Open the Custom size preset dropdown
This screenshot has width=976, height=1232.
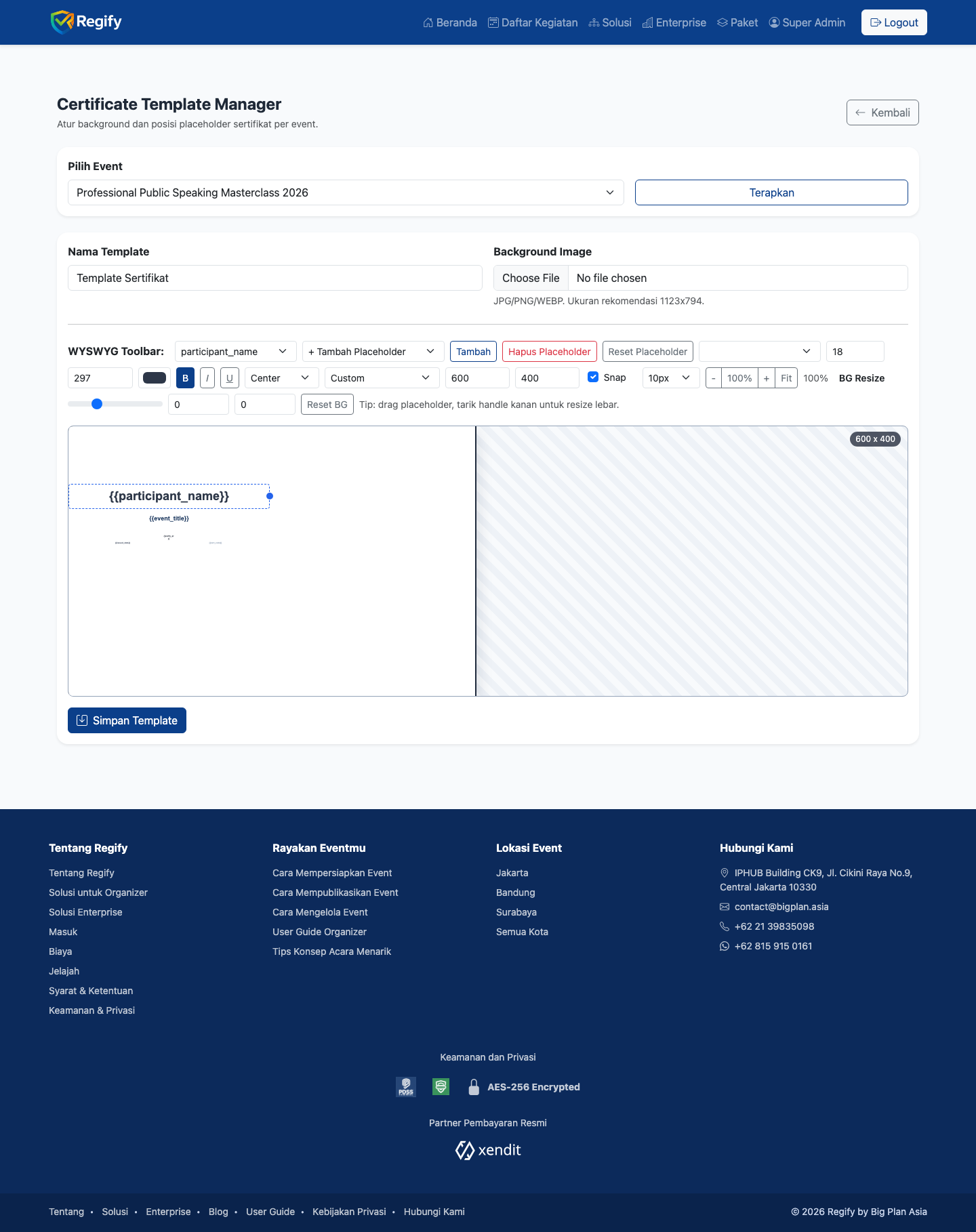pos(382,378)
